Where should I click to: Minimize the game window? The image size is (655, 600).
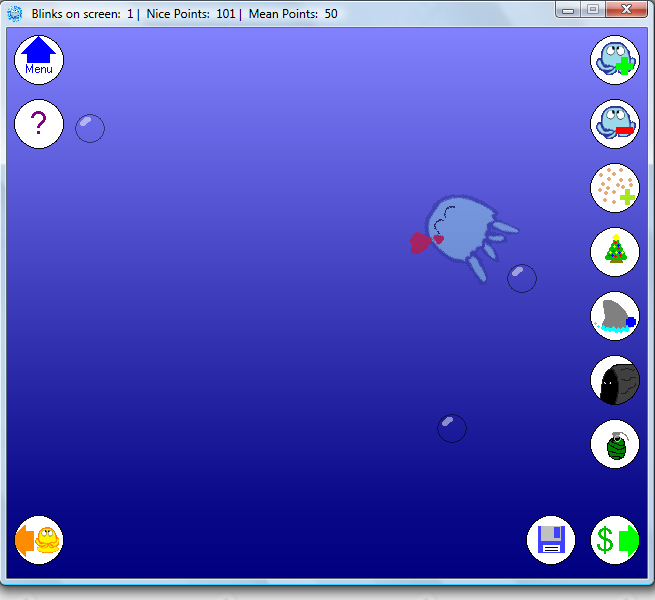click(x=567, y=10)
